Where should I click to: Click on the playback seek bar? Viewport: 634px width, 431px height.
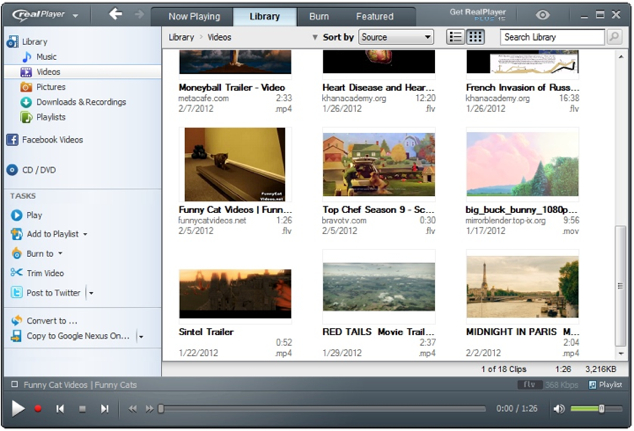coord(322,409)
